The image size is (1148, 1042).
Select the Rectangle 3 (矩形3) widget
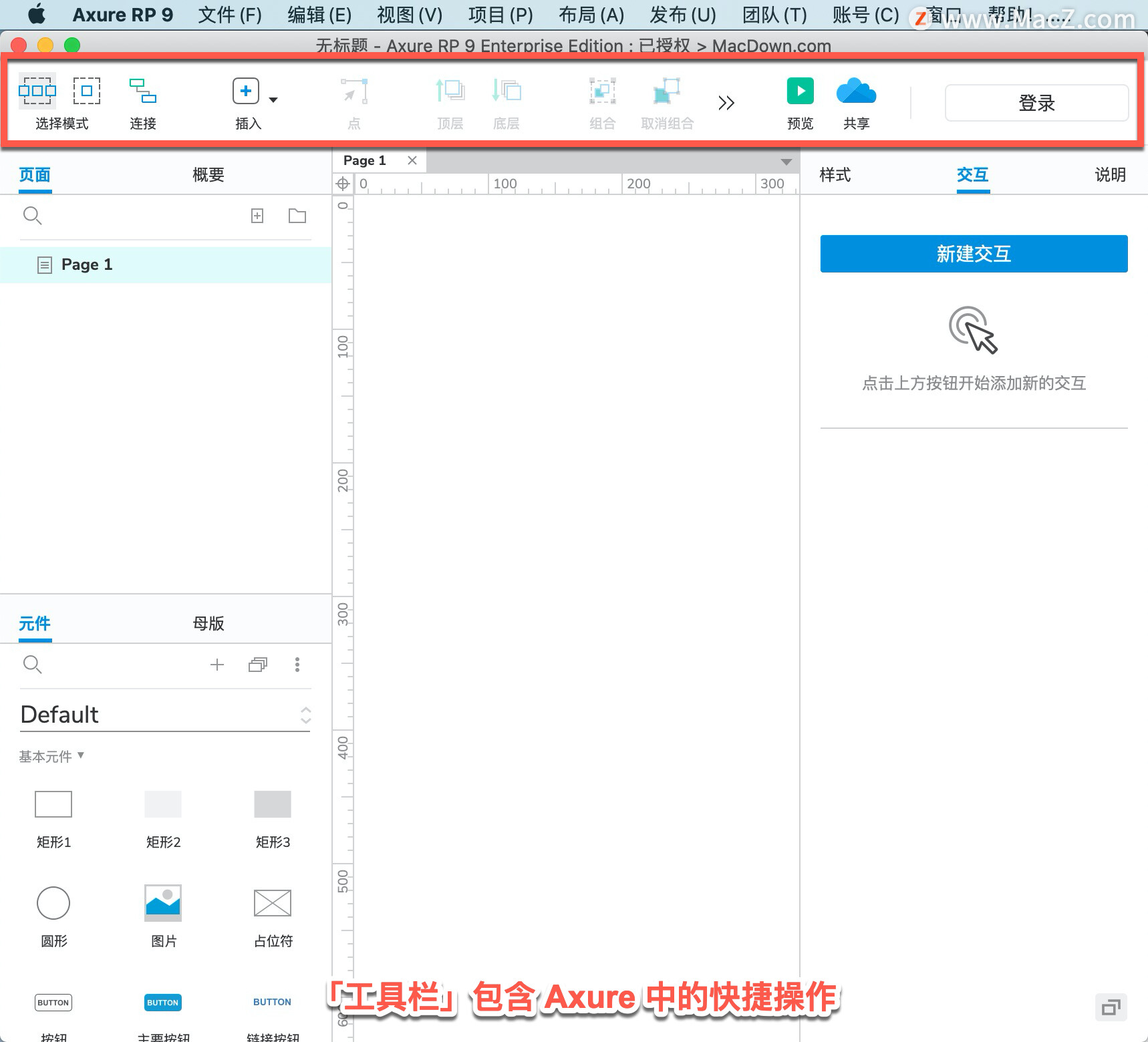pyautogui.click(x=273, y=804)
